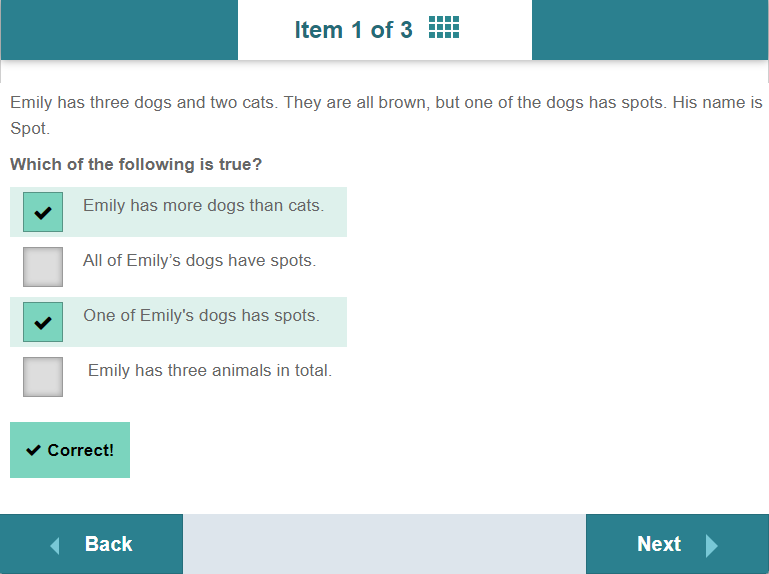Click the left arrow icon beside Back
Screen dimensions: 769x574
pyautogui.click(x=55, y=545)
